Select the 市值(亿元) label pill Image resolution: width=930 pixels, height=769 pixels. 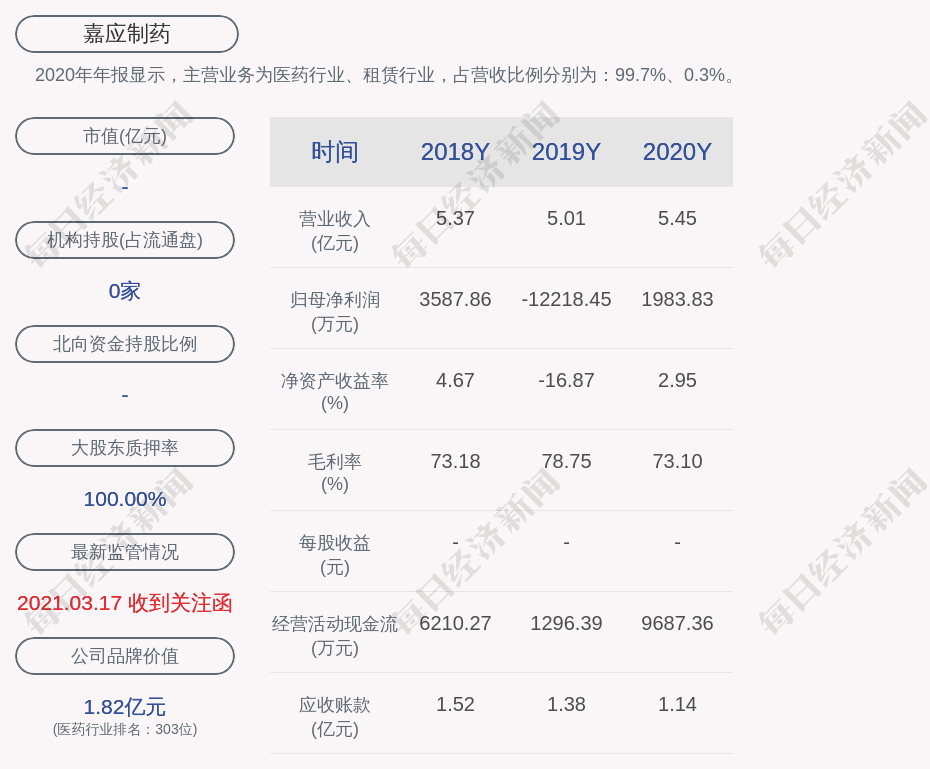coord(125,136)
